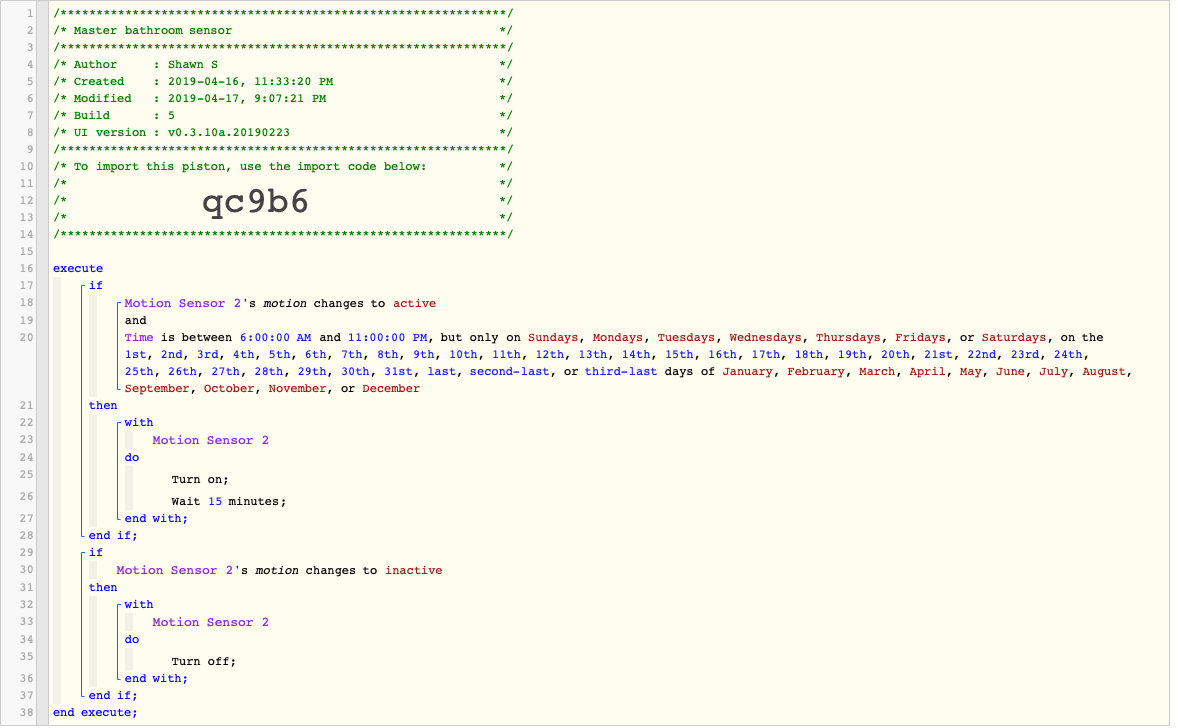The image size is (1178, 728).
Task: Click the 'Build : 5' comment line
Action: coord(282,115)
